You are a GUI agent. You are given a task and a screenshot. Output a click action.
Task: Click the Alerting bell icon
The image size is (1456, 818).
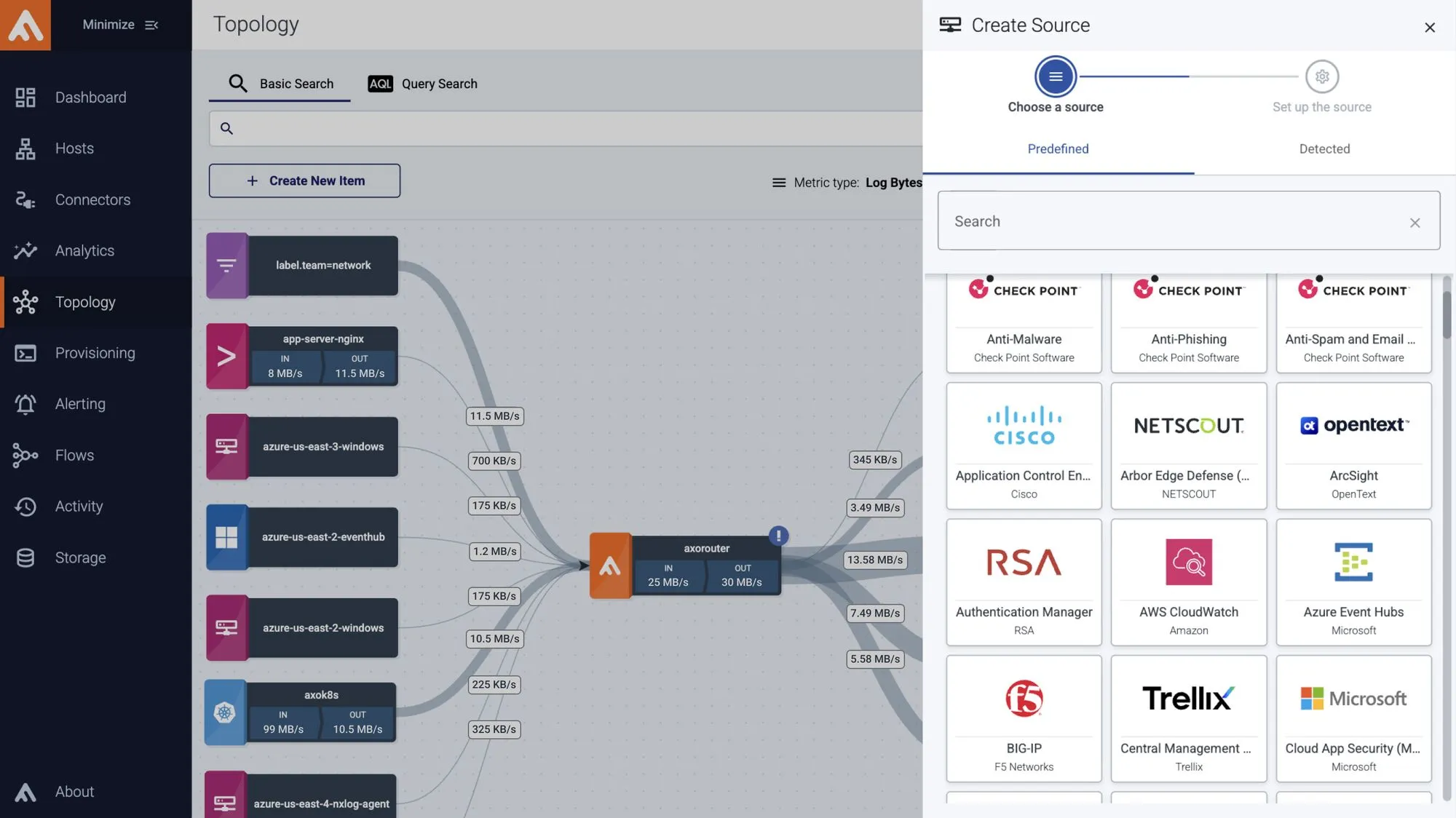coord(25,404)
